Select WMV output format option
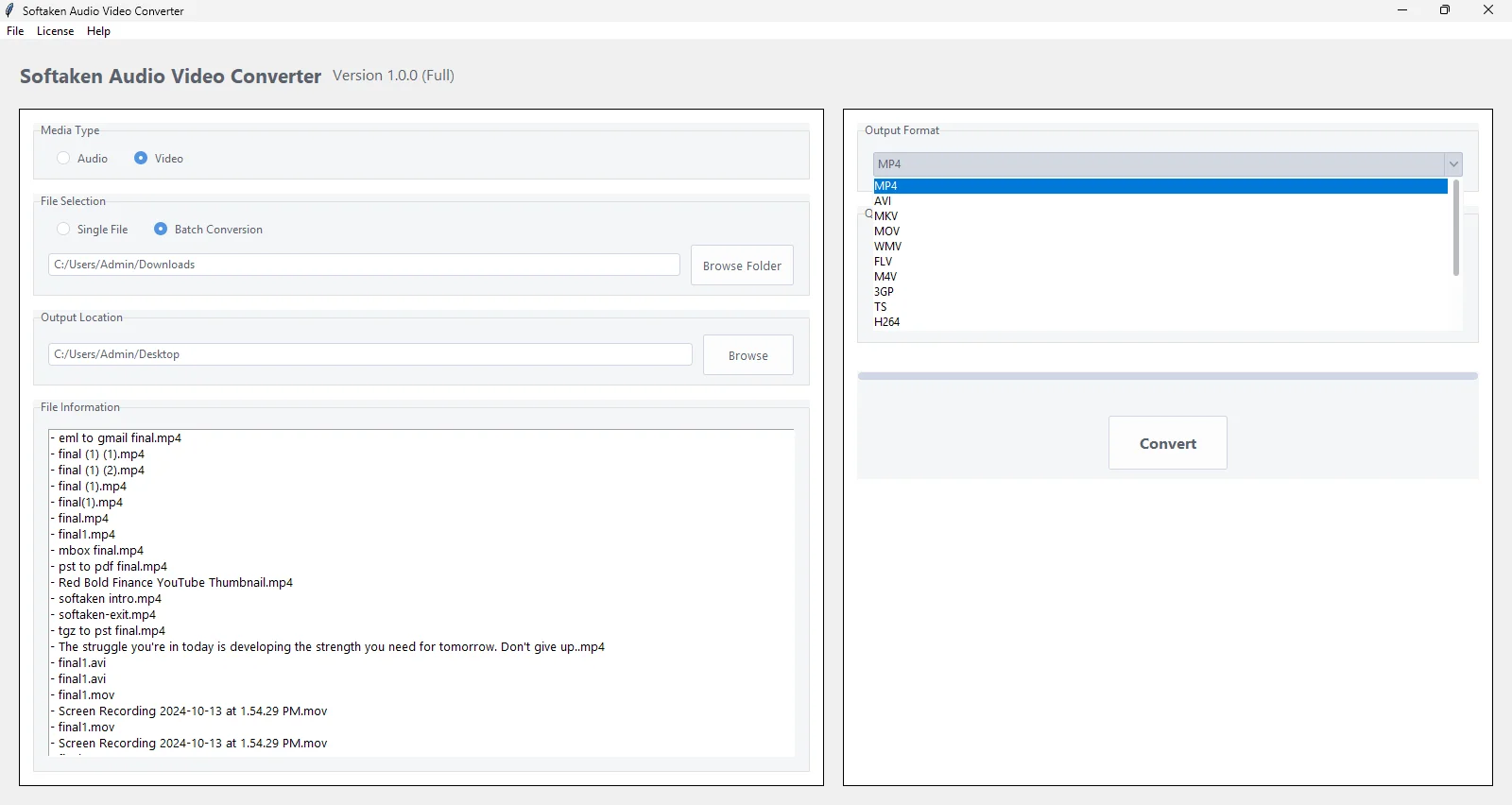 (x=887, y=247)
